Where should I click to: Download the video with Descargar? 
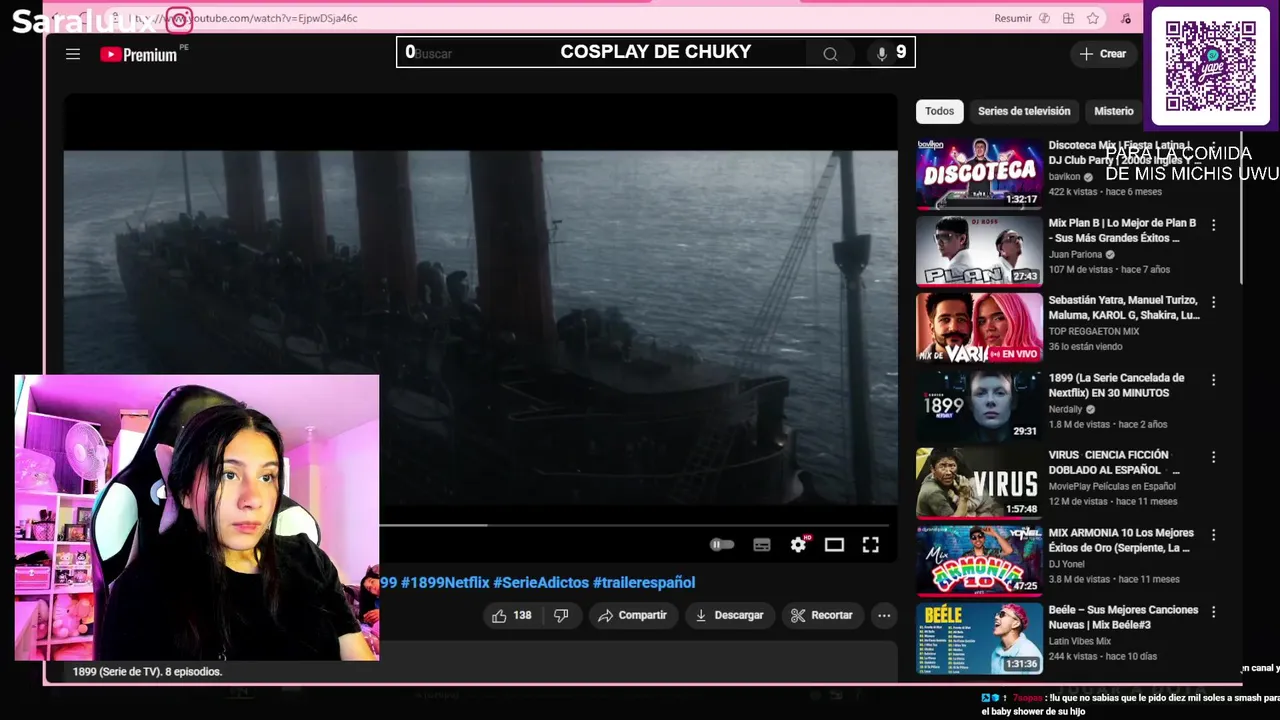pyautogui.click(x=729, y=616)
